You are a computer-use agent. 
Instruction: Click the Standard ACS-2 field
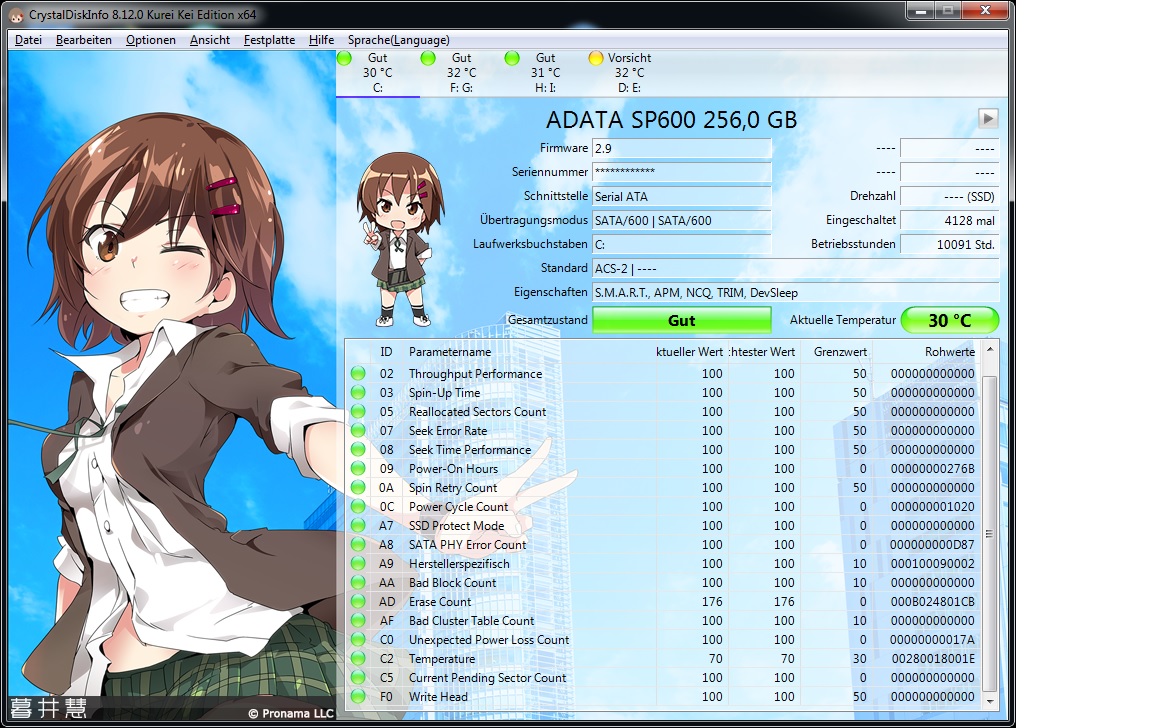[x=796, y=268]
